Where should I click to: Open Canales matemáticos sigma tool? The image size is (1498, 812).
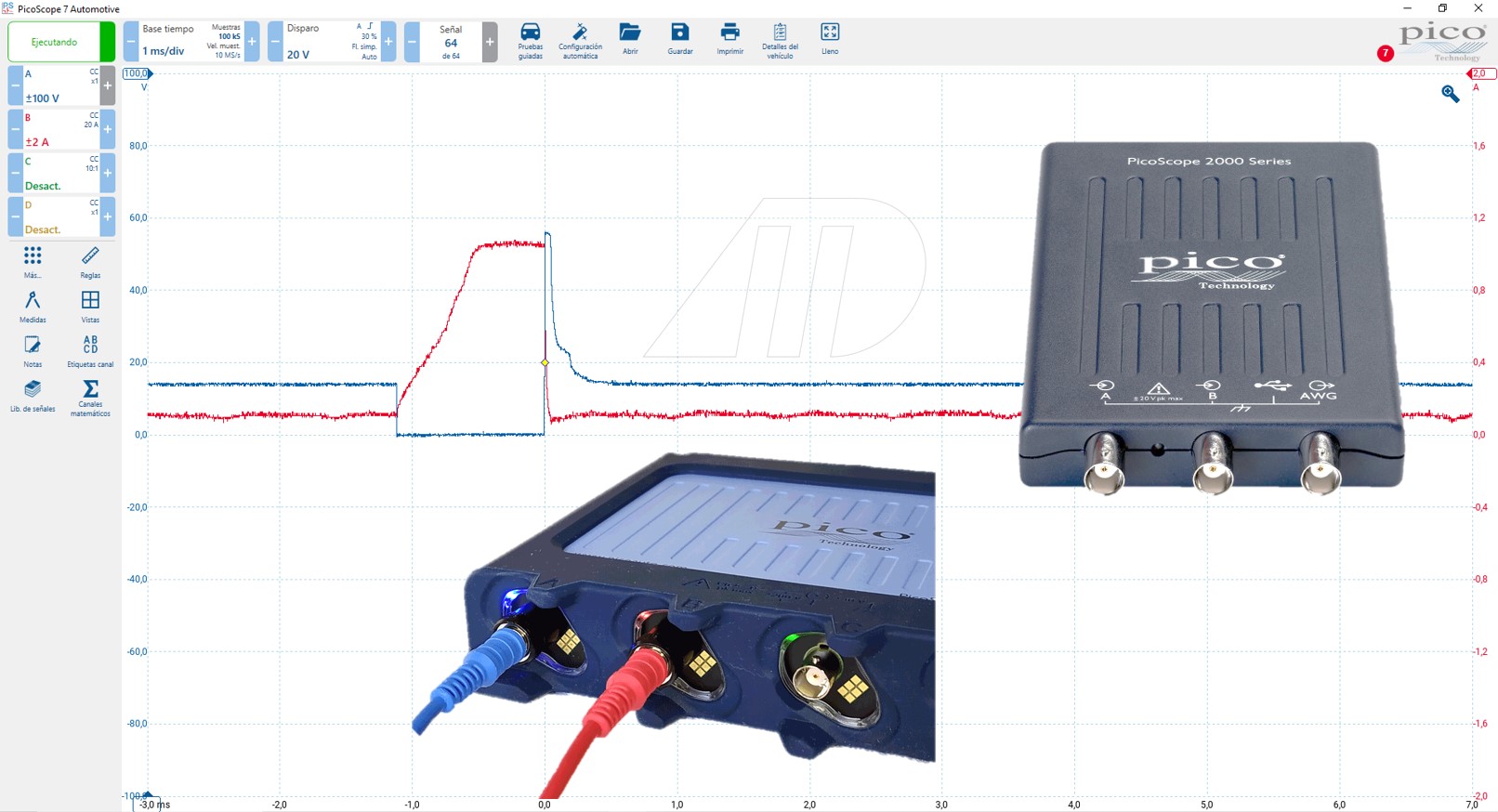pos(90,397)
